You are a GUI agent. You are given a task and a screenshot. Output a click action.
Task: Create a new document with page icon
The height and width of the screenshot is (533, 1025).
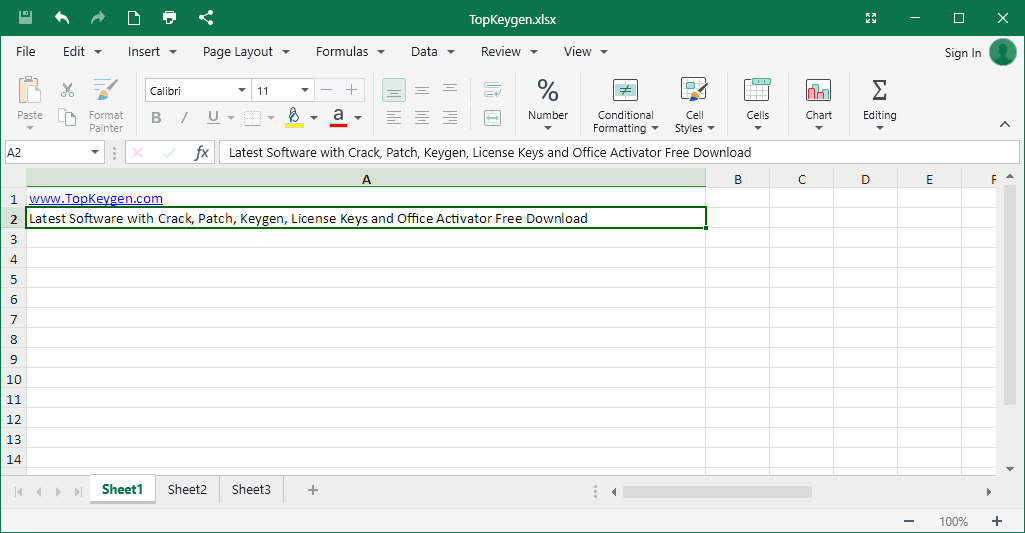133,18
